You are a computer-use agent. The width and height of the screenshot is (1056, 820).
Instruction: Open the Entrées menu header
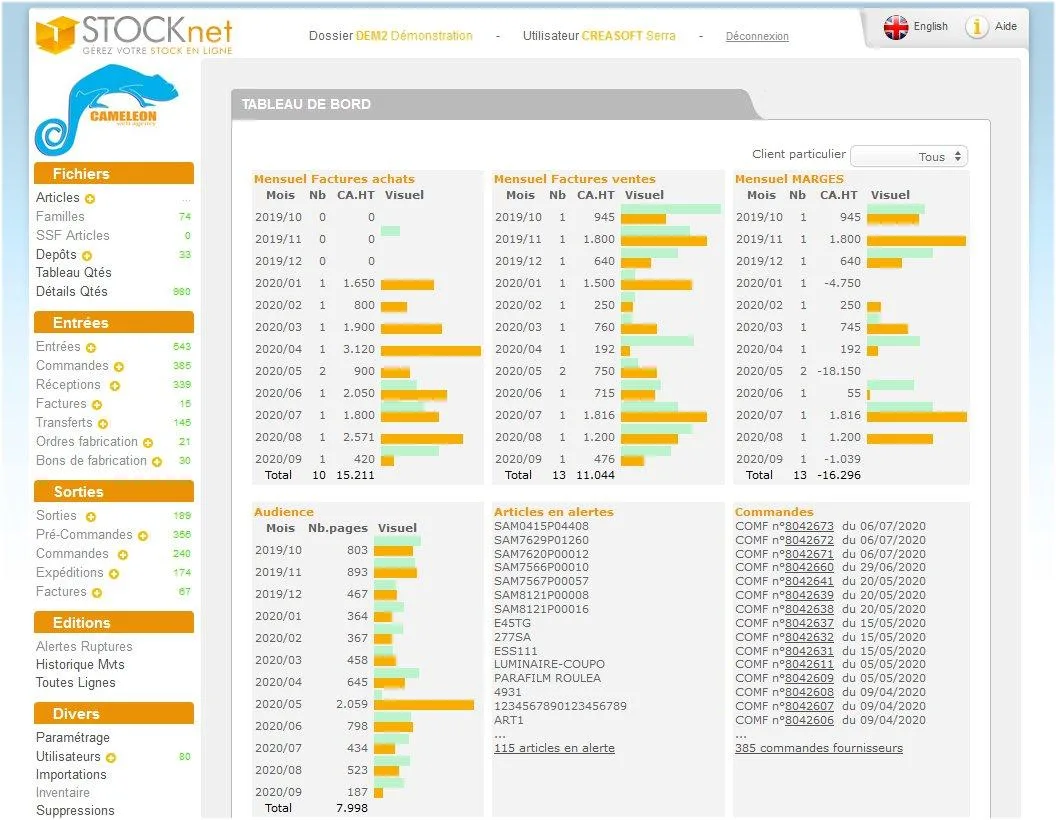coord(114,322)
